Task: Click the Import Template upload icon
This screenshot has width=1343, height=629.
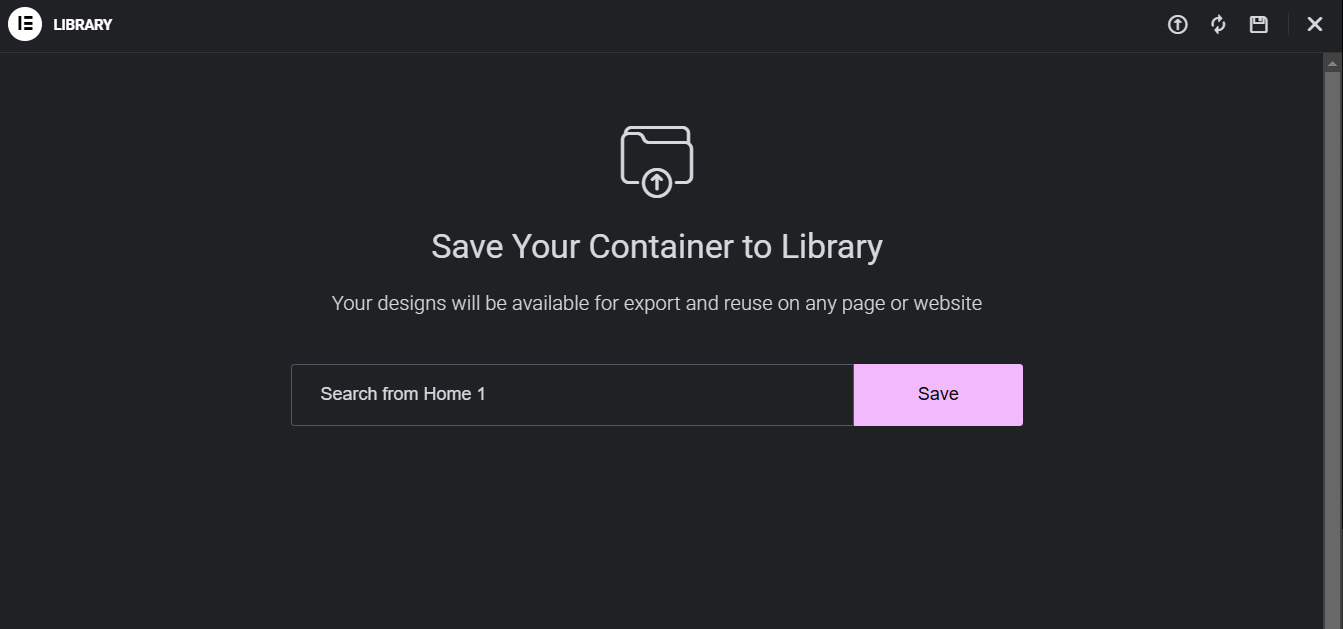Action: [x=1178, y=25]
